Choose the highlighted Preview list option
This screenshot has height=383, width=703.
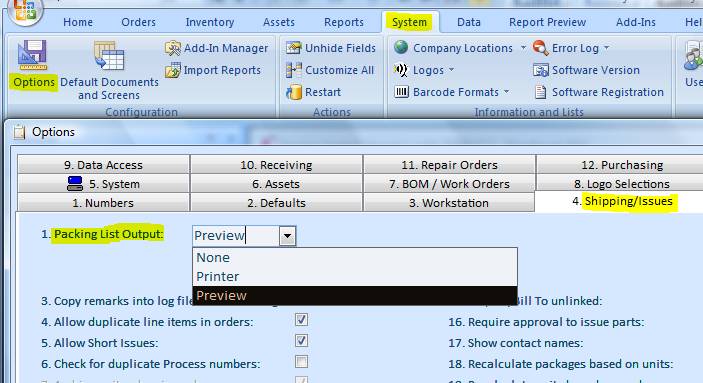click(355, 296)
